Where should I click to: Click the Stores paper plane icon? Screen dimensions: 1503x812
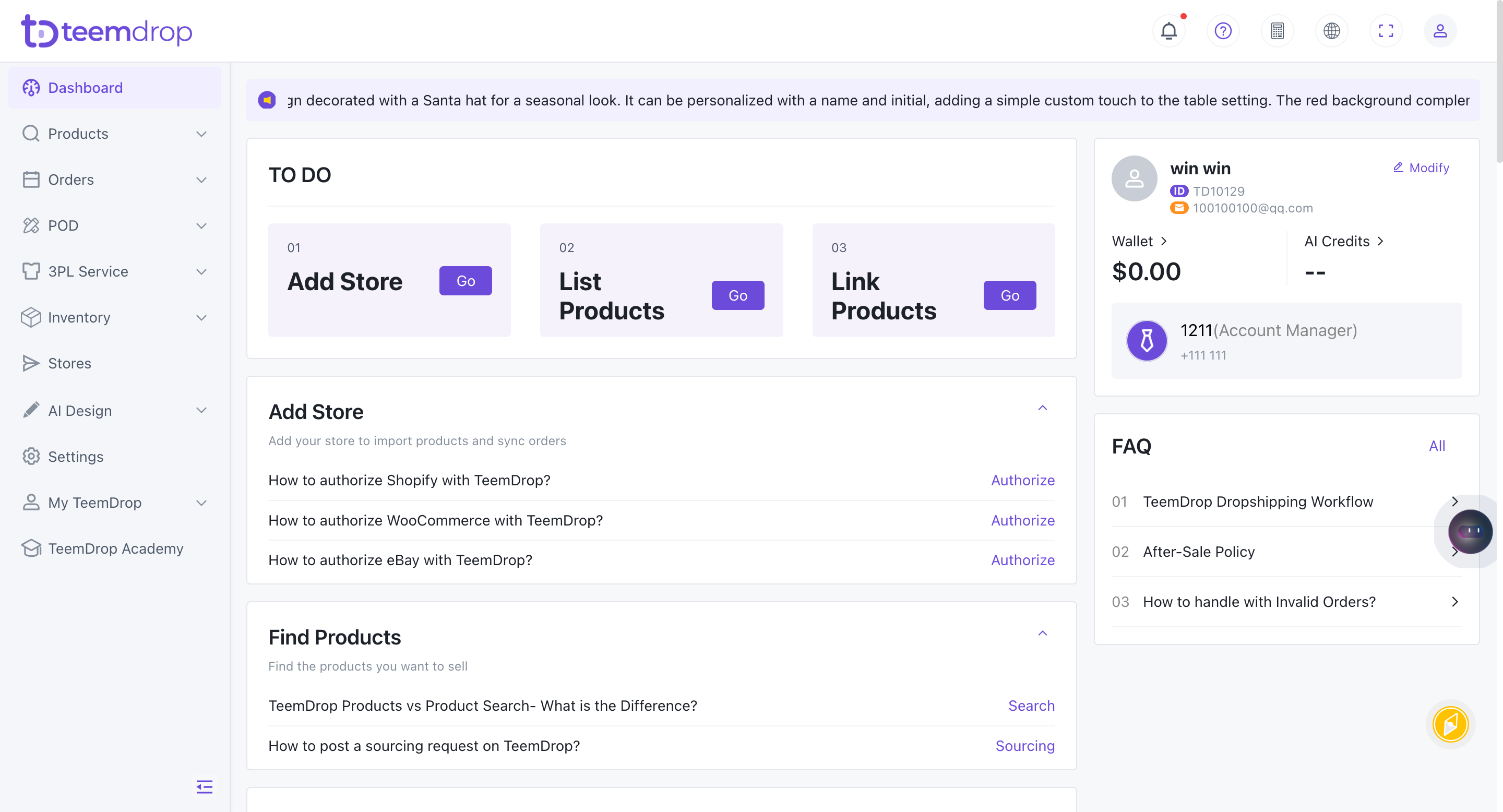click(x=31, y=363)
